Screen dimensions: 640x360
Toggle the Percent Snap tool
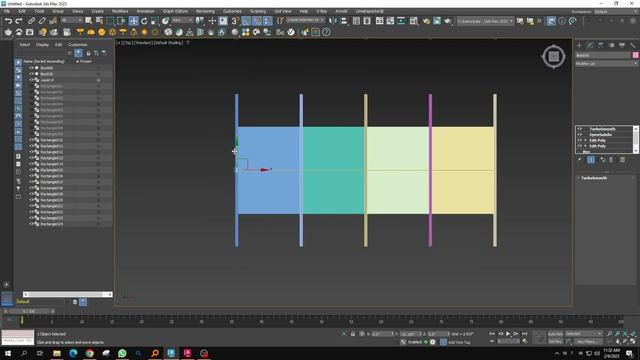257,21
